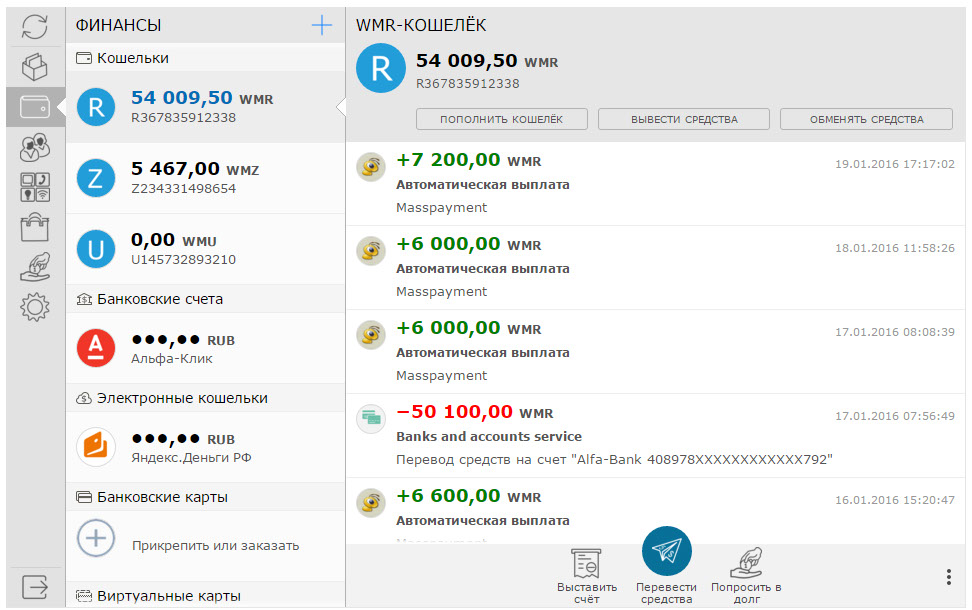The width and height of the screenshot is (972, 610).
Task: Click the timestamp 17.01.2016 07:56:49
Action: [x=895, y=416]
